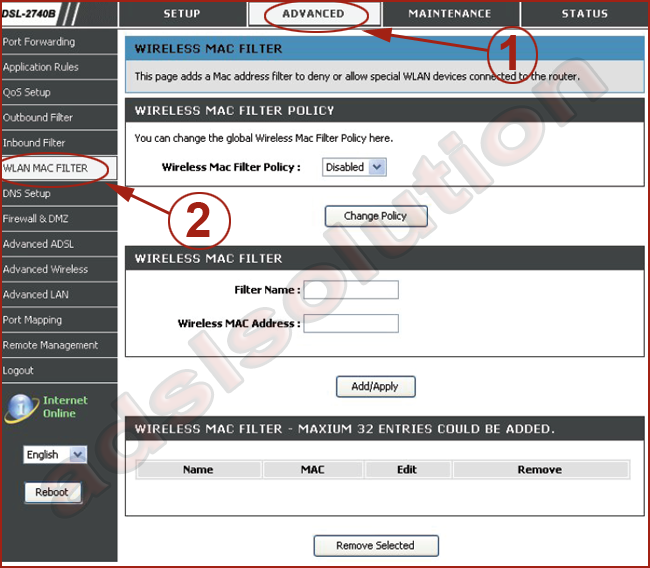
Task: Open Port Forwarding in the sidebar
Action: point(39,42)
